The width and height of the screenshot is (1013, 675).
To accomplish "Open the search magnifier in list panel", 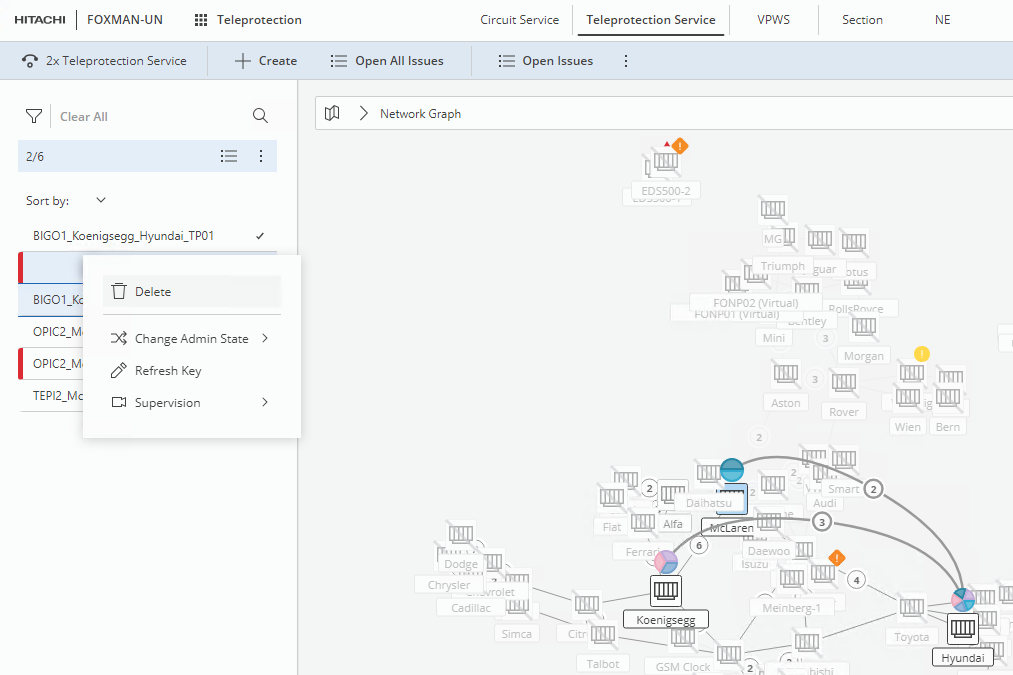I will (260, 116).
